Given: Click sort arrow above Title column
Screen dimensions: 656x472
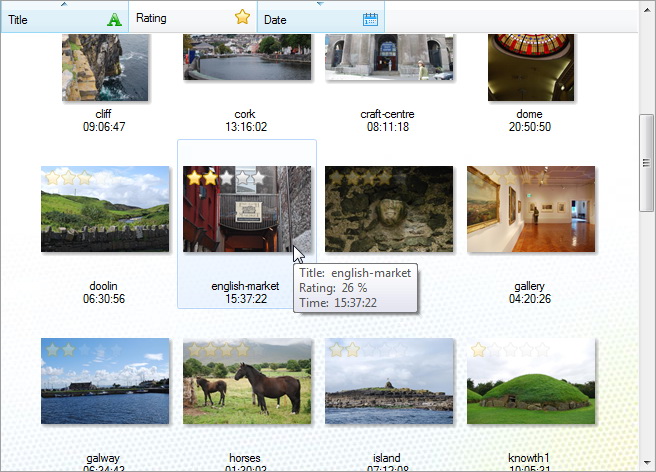Looking at the screenshot, I should pos(64,4).
